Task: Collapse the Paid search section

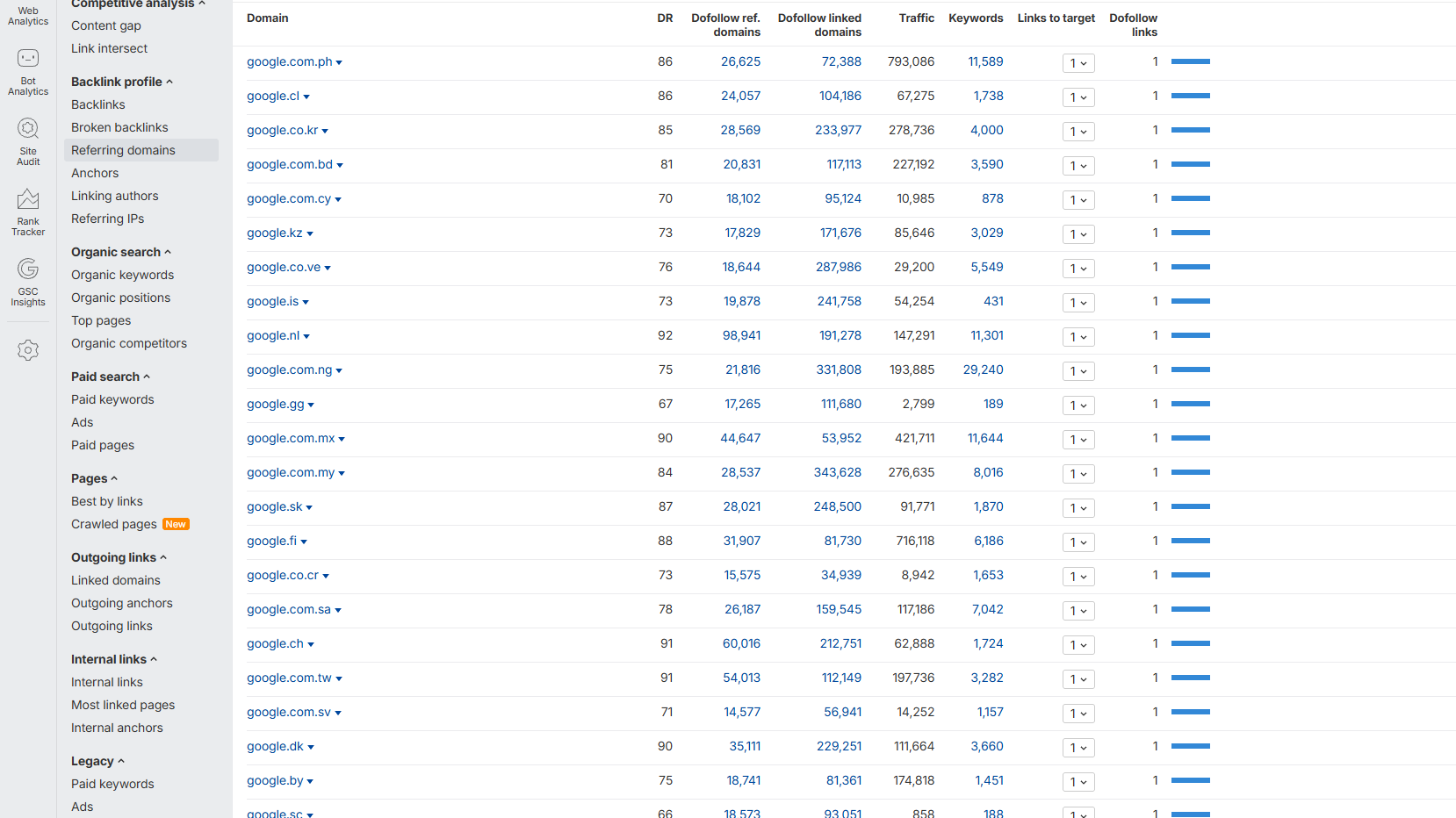Action: (x=111, y=377)
